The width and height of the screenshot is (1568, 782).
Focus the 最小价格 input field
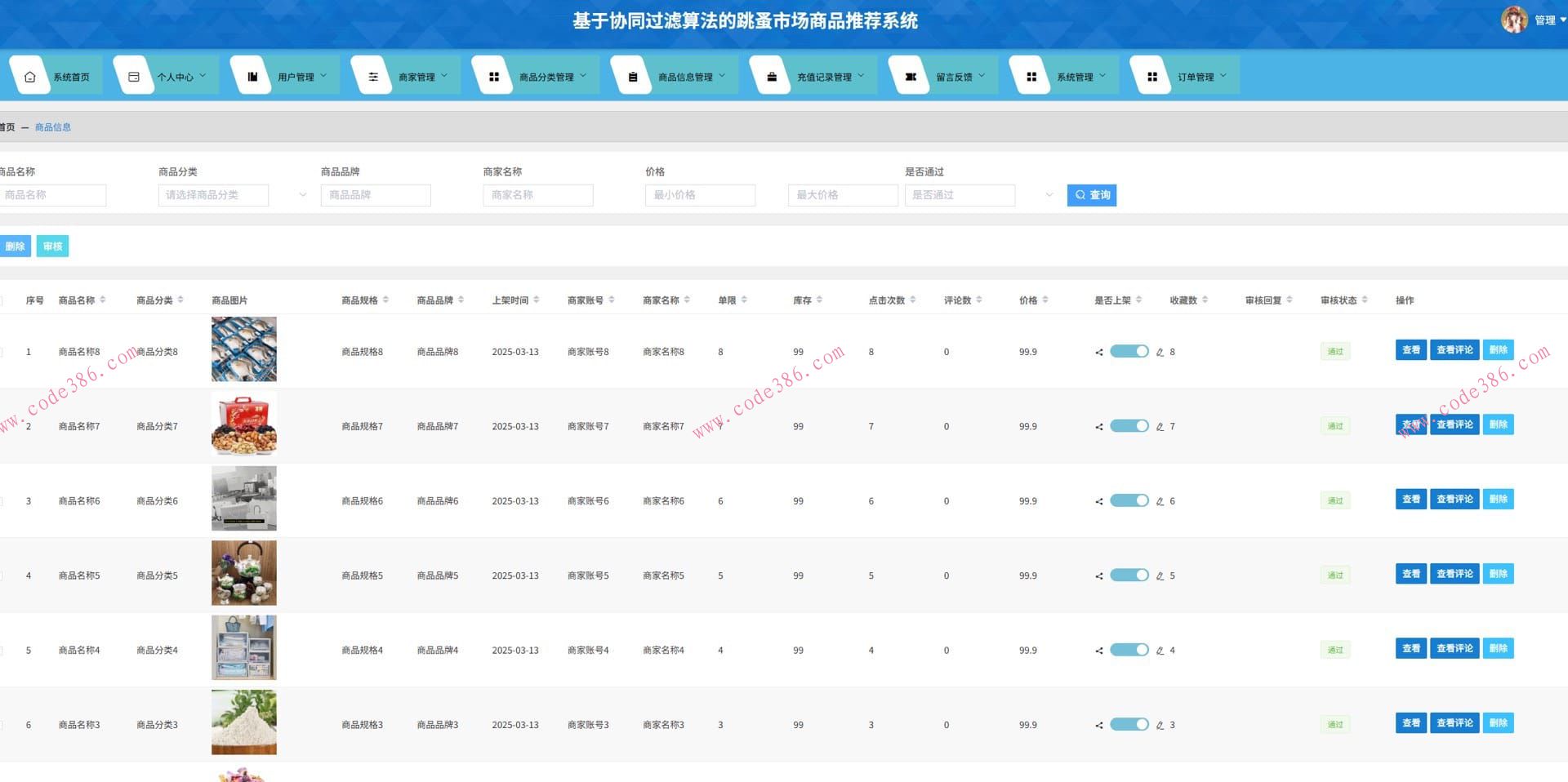[700, 195]
